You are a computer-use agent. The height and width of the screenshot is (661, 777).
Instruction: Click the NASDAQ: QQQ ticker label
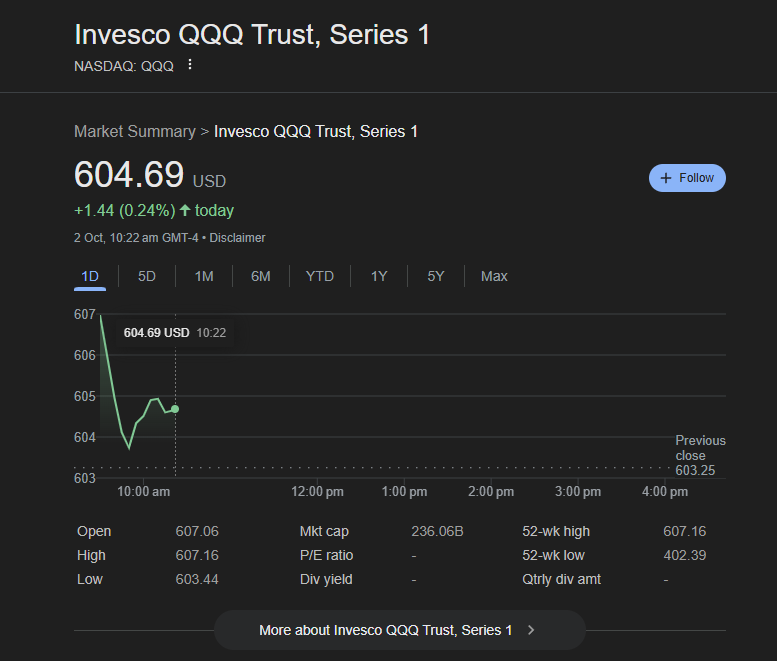[124, 66]
